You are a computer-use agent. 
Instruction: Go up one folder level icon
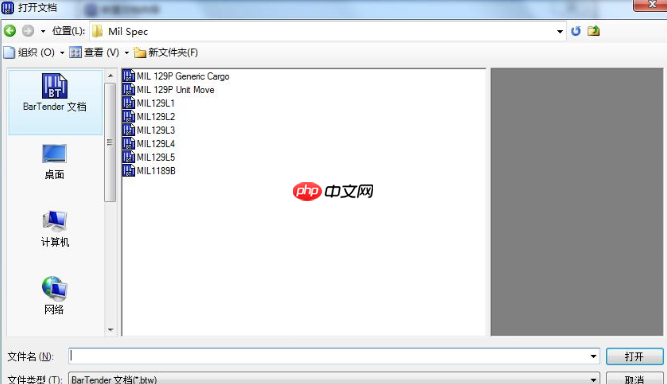(x=593, y=31)
